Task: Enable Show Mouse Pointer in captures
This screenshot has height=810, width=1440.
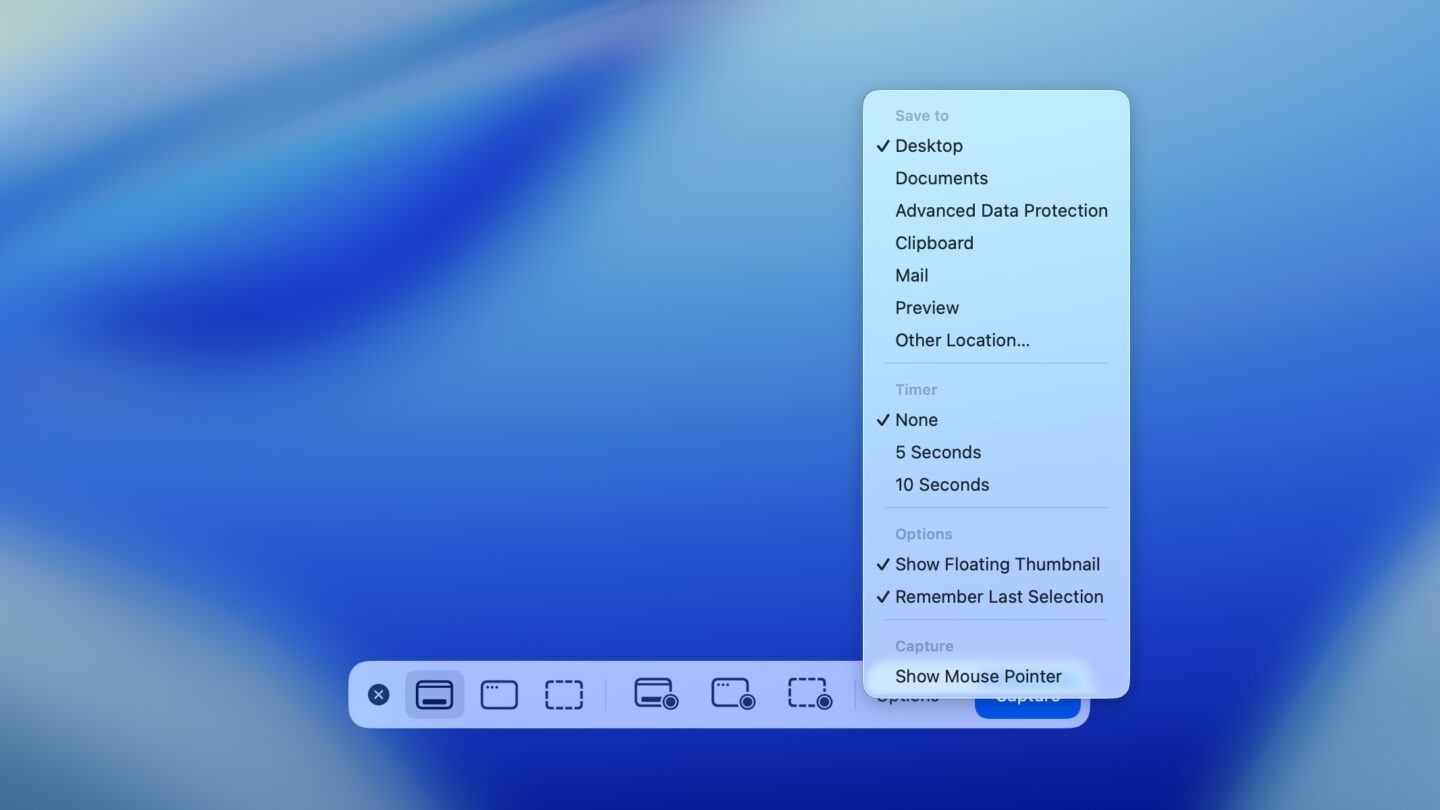Action: 978,676
